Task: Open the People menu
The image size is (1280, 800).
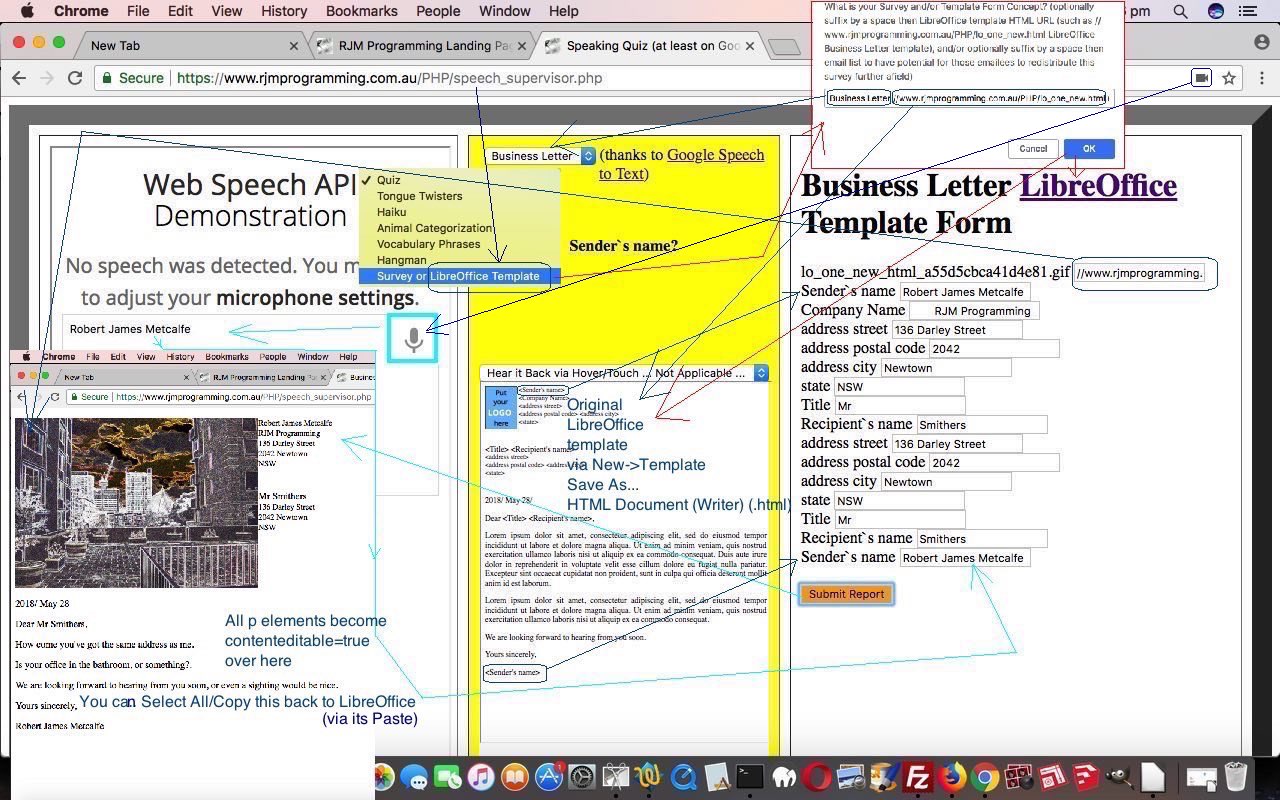Action: pos(438,11)
